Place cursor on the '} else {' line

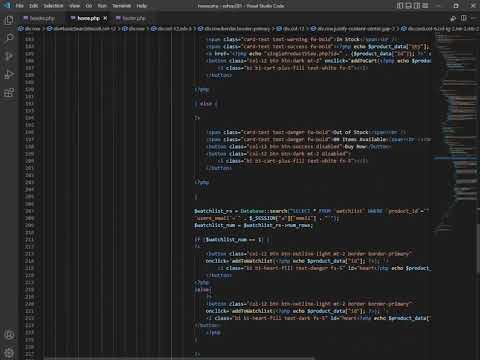click(205, 104)
